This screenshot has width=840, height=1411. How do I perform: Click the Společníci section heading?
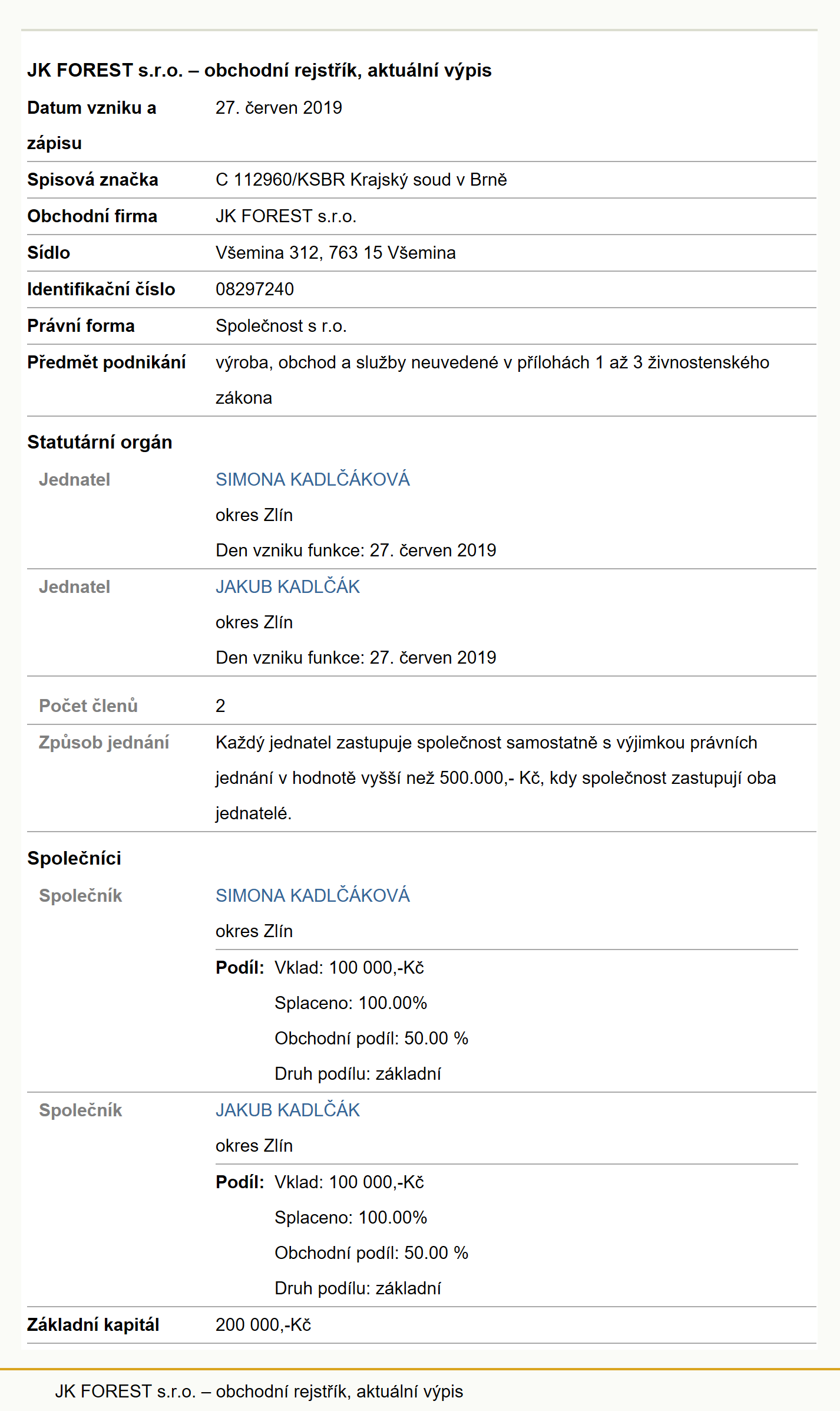[x=74, y=858]
